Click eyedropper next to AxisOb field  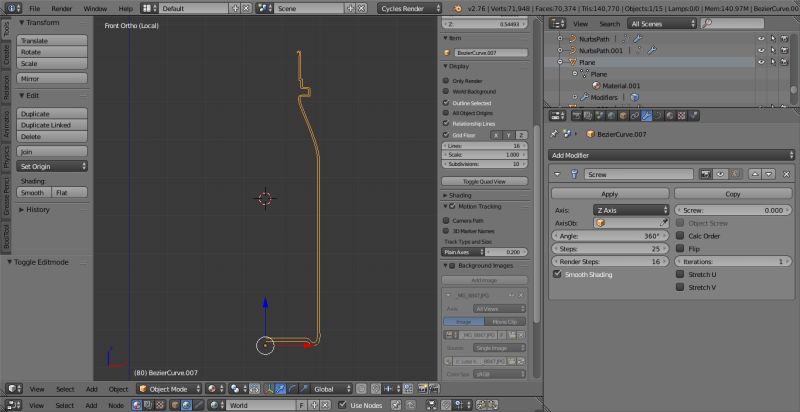663,223
